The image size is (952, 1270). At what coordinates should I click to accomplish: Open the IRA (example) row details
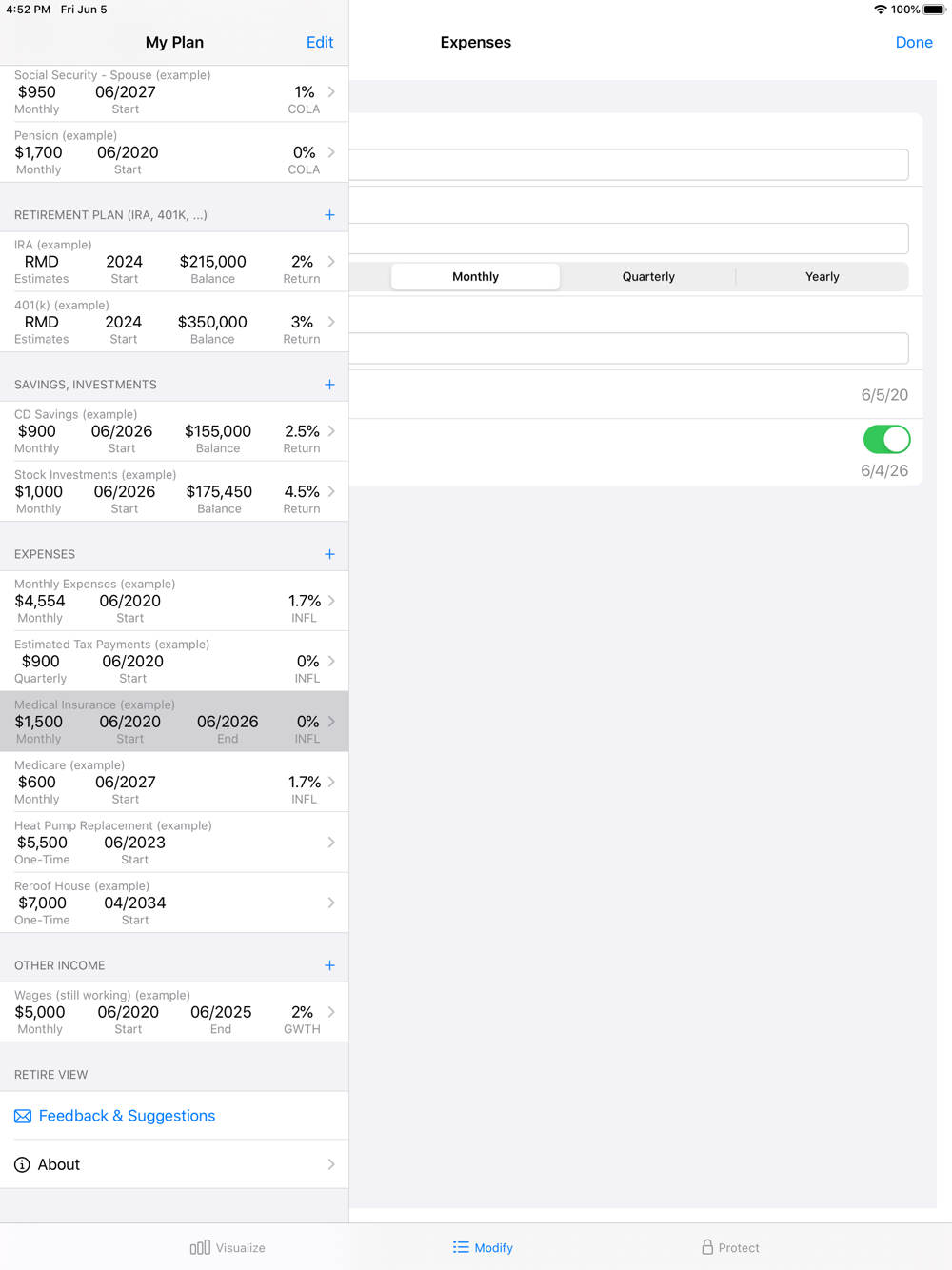[x=174, y=262]
